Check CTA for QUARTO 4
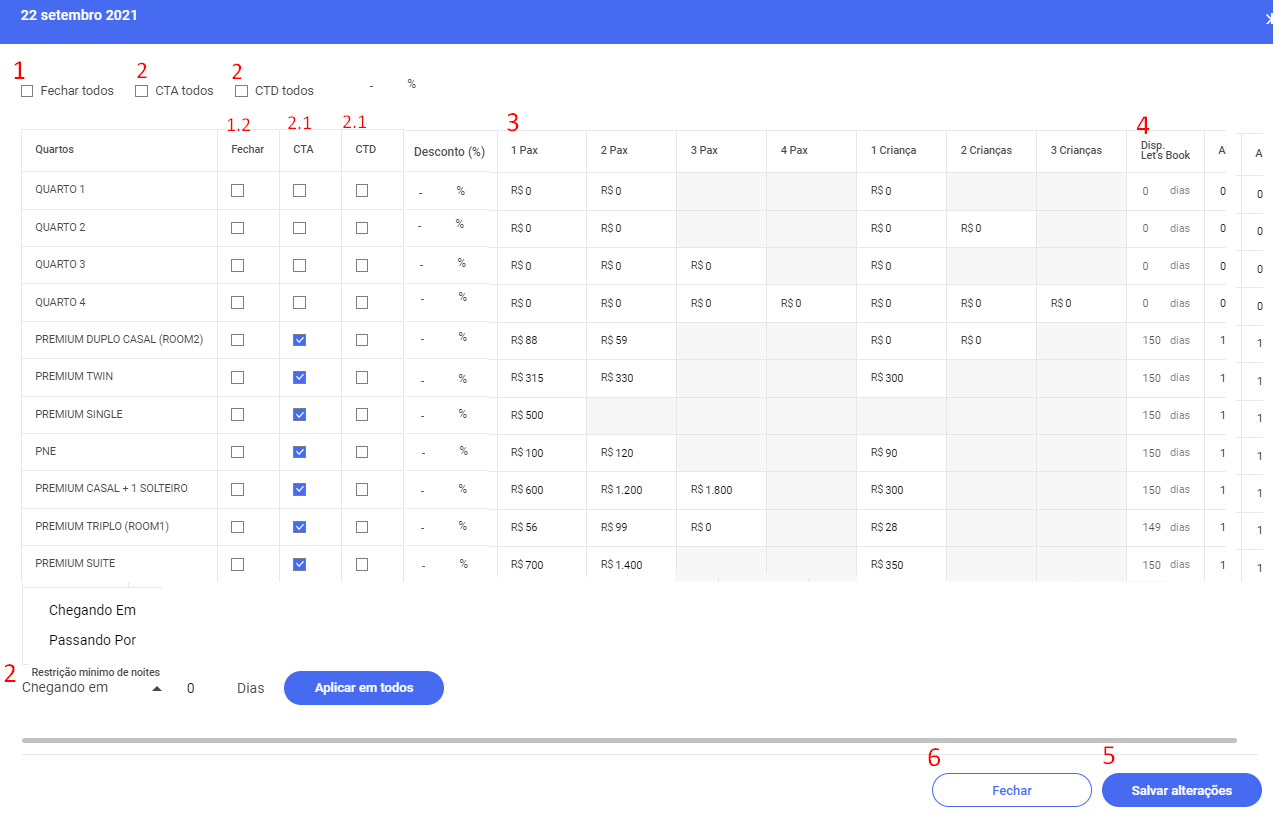The image size is (1275, 817). (300, 302)
